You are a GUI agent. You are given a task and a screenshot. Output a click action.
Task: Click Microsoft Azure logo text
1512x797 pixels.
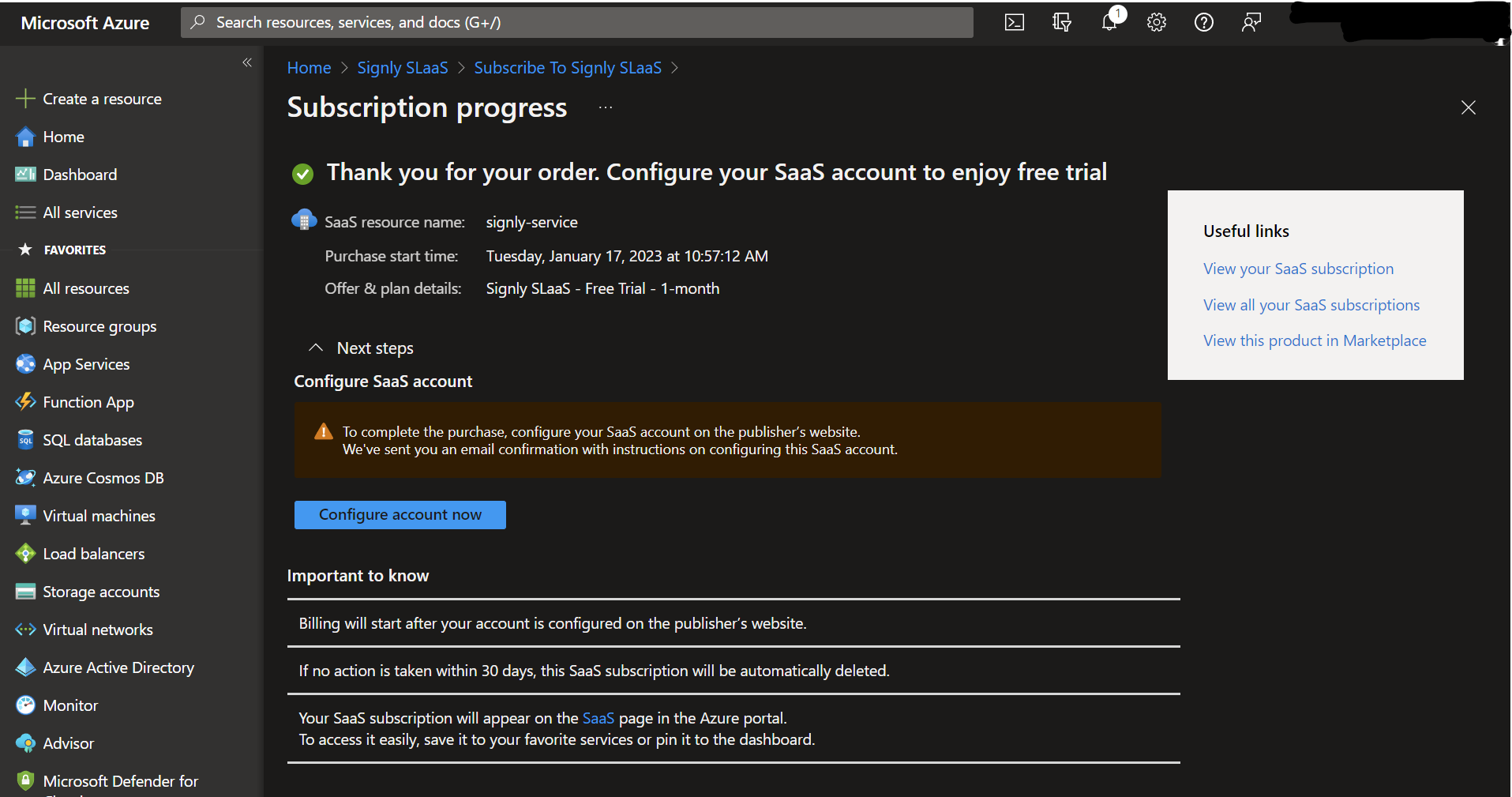point(84,23)
